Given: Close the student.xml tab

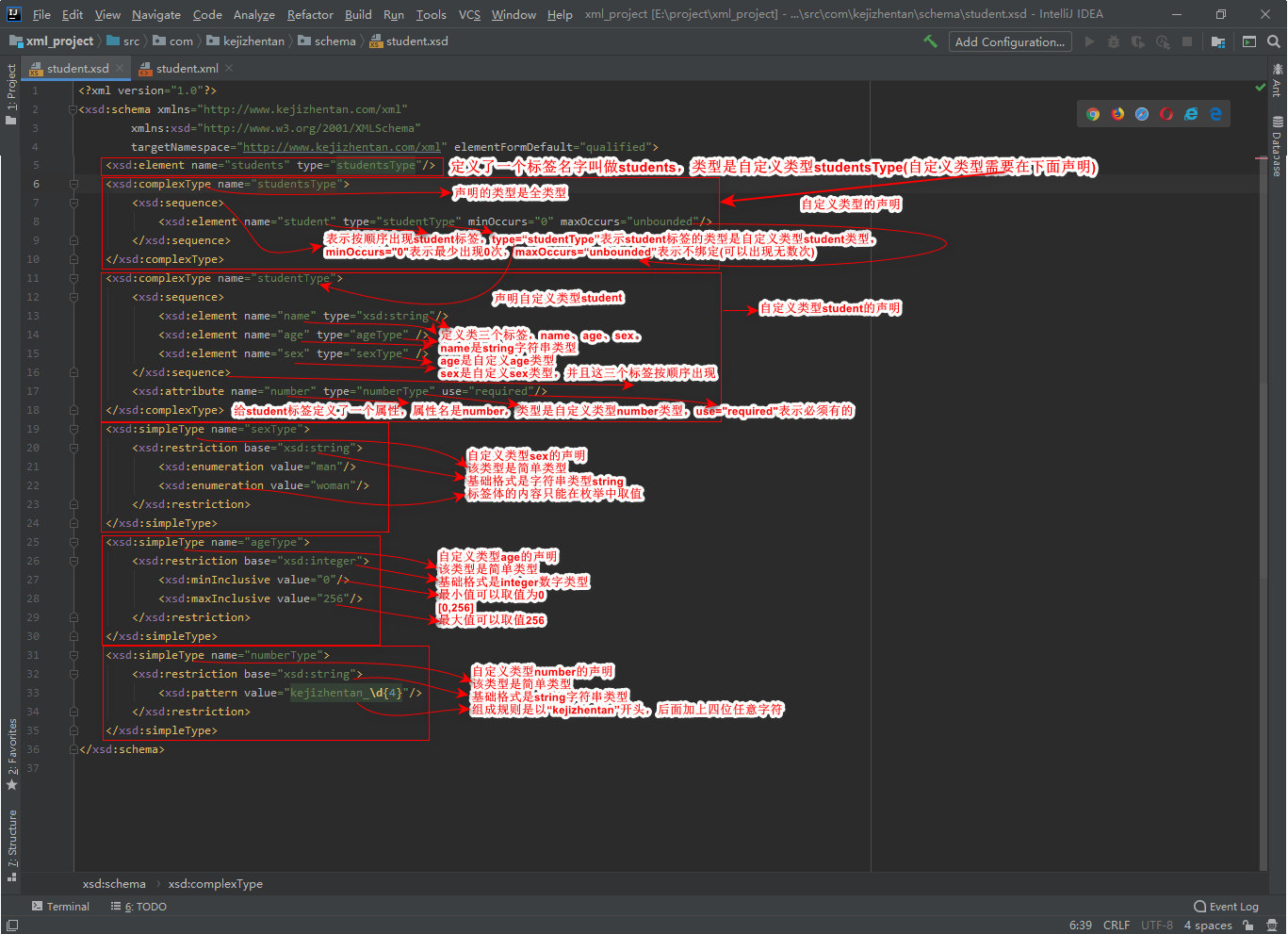Looking at the screenshot, I should tap(229, 69).
